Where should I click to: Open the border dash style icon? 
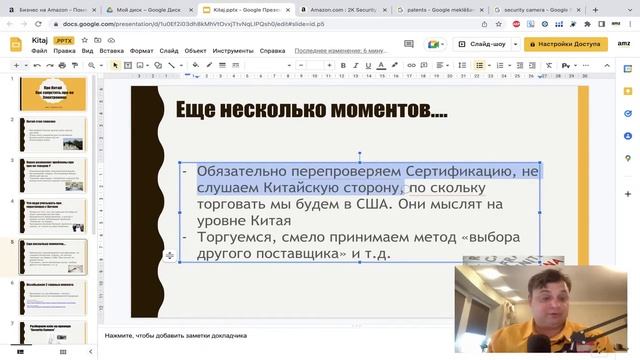236,65
